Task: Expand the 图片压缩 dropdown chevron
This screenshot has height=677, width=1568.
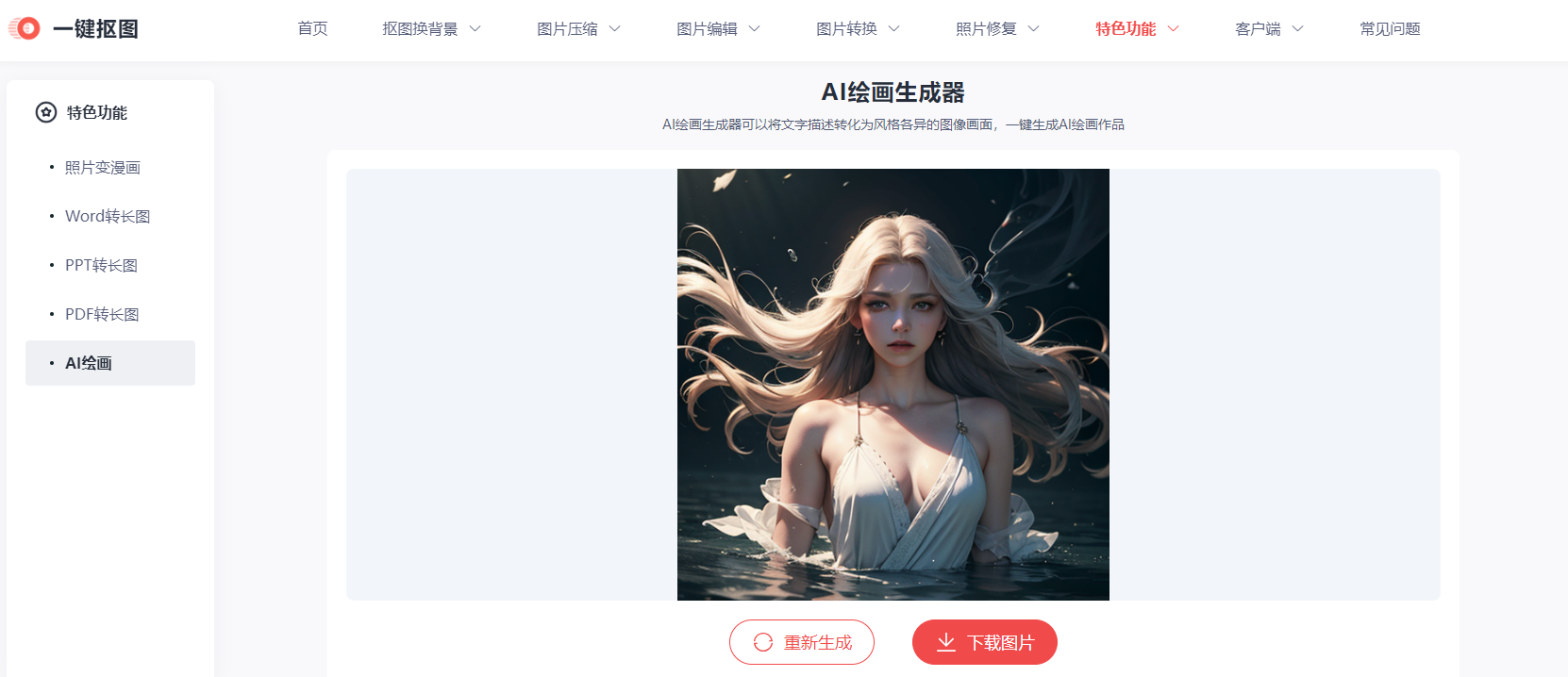Action: (x=615, y=29)
